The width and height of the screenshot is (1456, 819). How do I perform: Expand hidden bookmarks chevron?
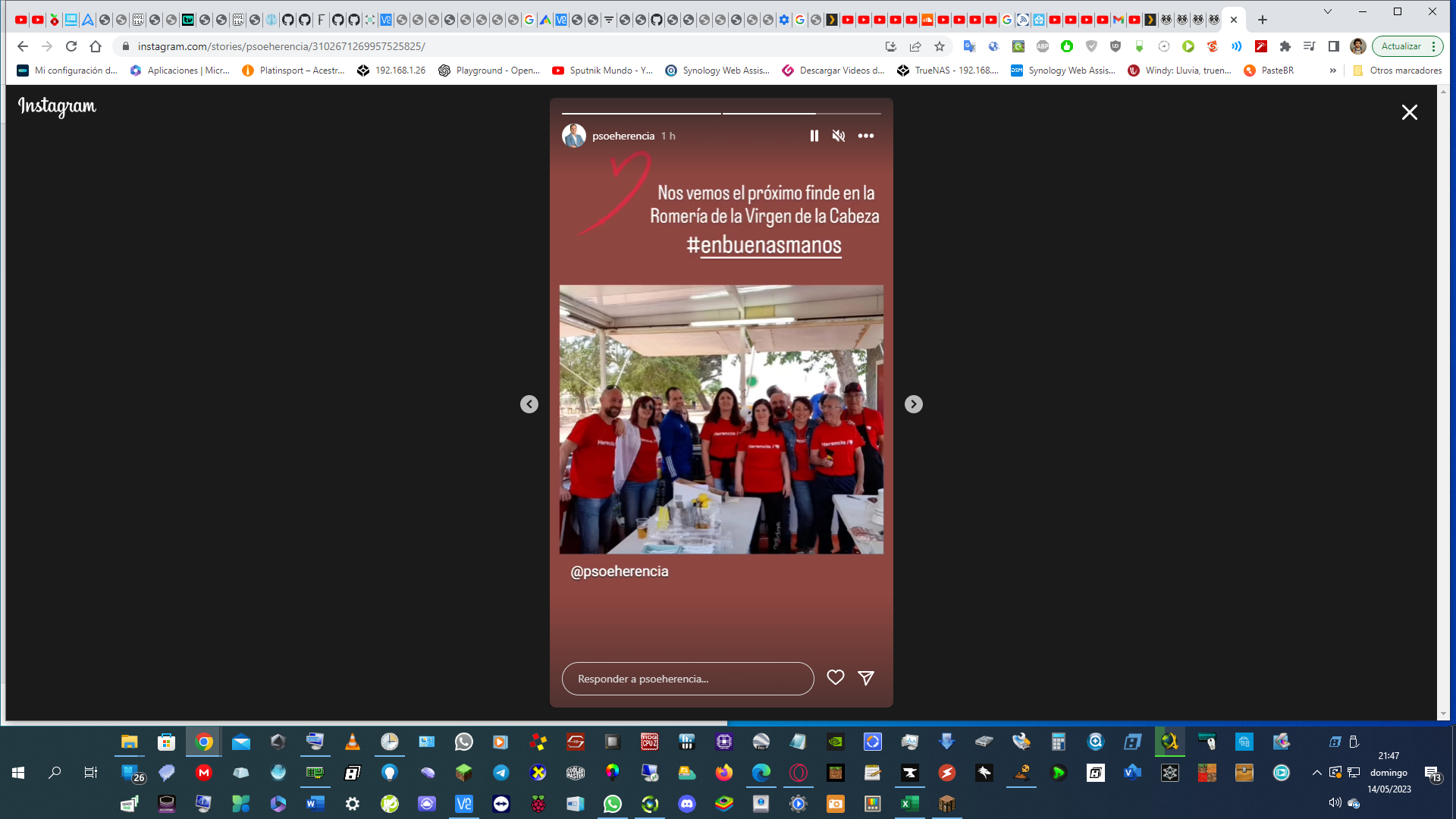click(x=1332, y=71)
